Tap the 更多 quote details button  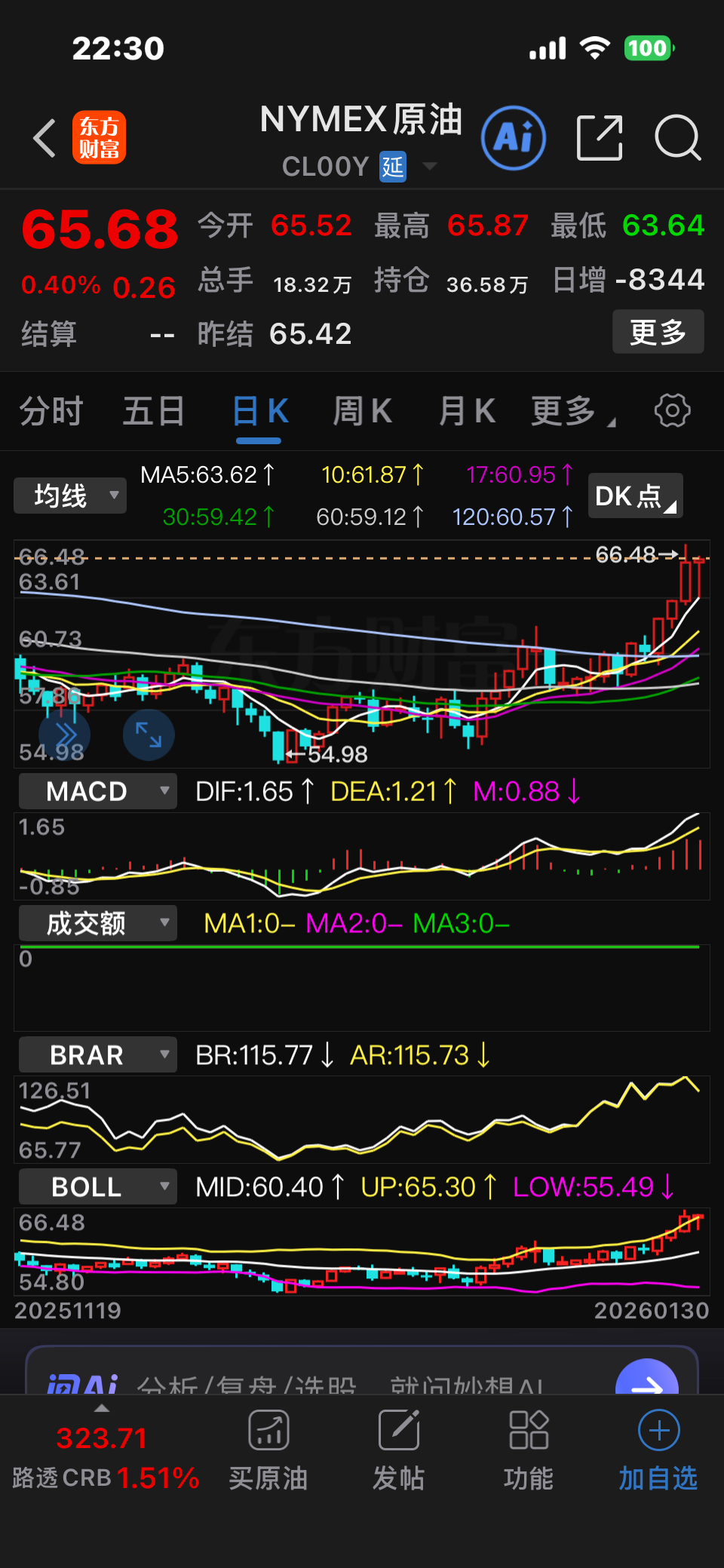click(658, 332)
